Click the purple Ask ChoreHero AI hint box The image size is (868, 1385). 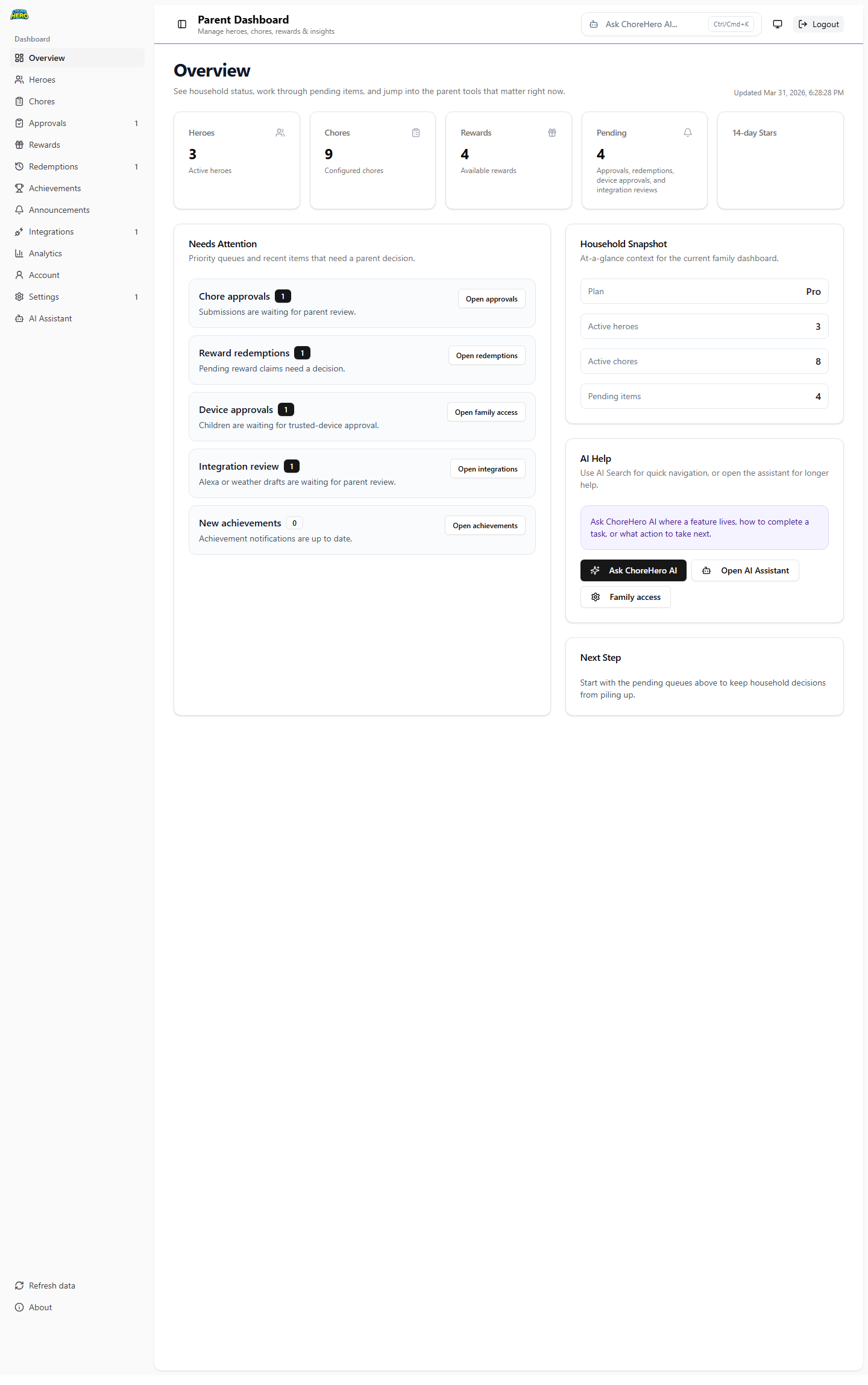pos(705,528)
